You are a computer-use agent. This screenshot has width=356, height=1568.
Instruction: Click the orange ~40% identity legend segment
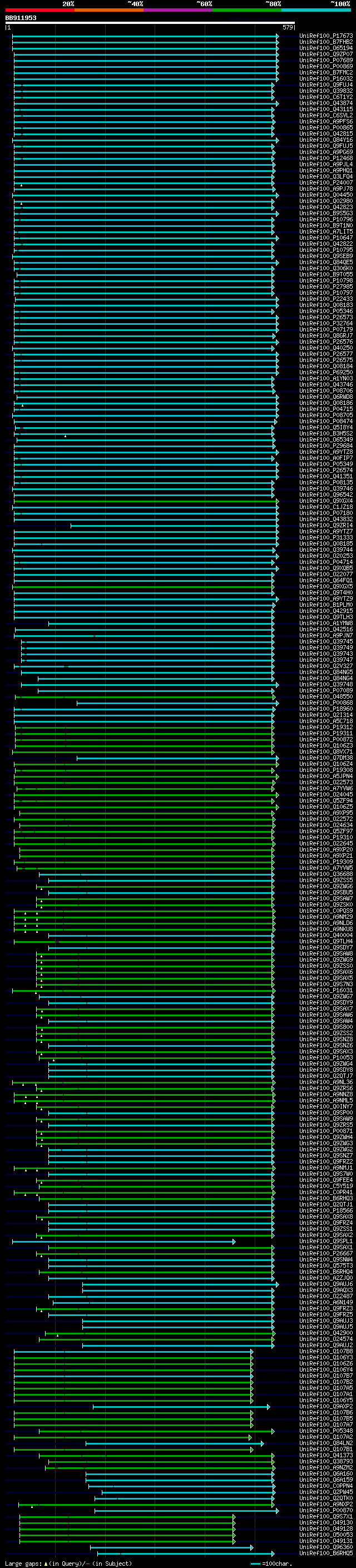[x=108, y=10]
